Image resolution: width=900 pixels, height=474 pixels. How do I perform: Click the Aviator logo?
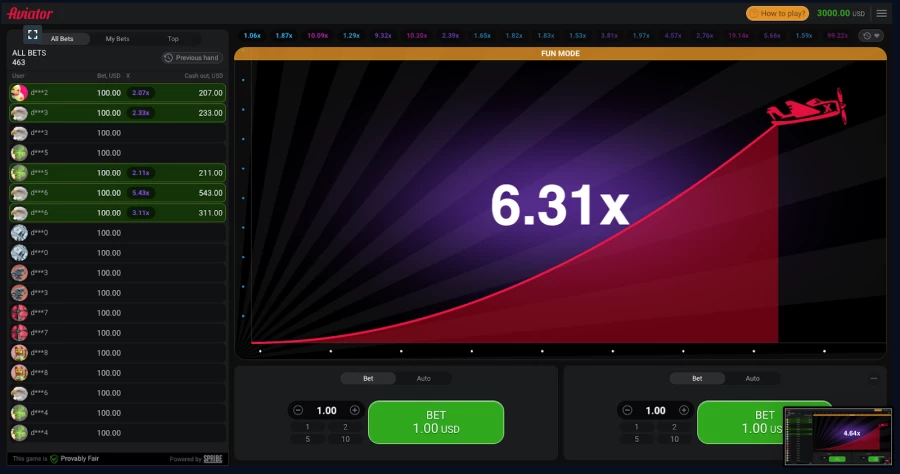[30, 13]
